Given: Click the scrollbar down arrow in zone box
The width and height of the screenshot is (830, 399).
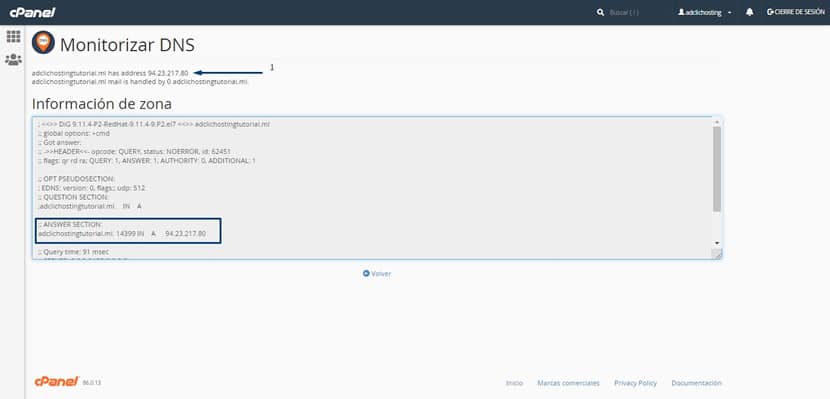Looking at the screenshot, I should tap(717, 243).
